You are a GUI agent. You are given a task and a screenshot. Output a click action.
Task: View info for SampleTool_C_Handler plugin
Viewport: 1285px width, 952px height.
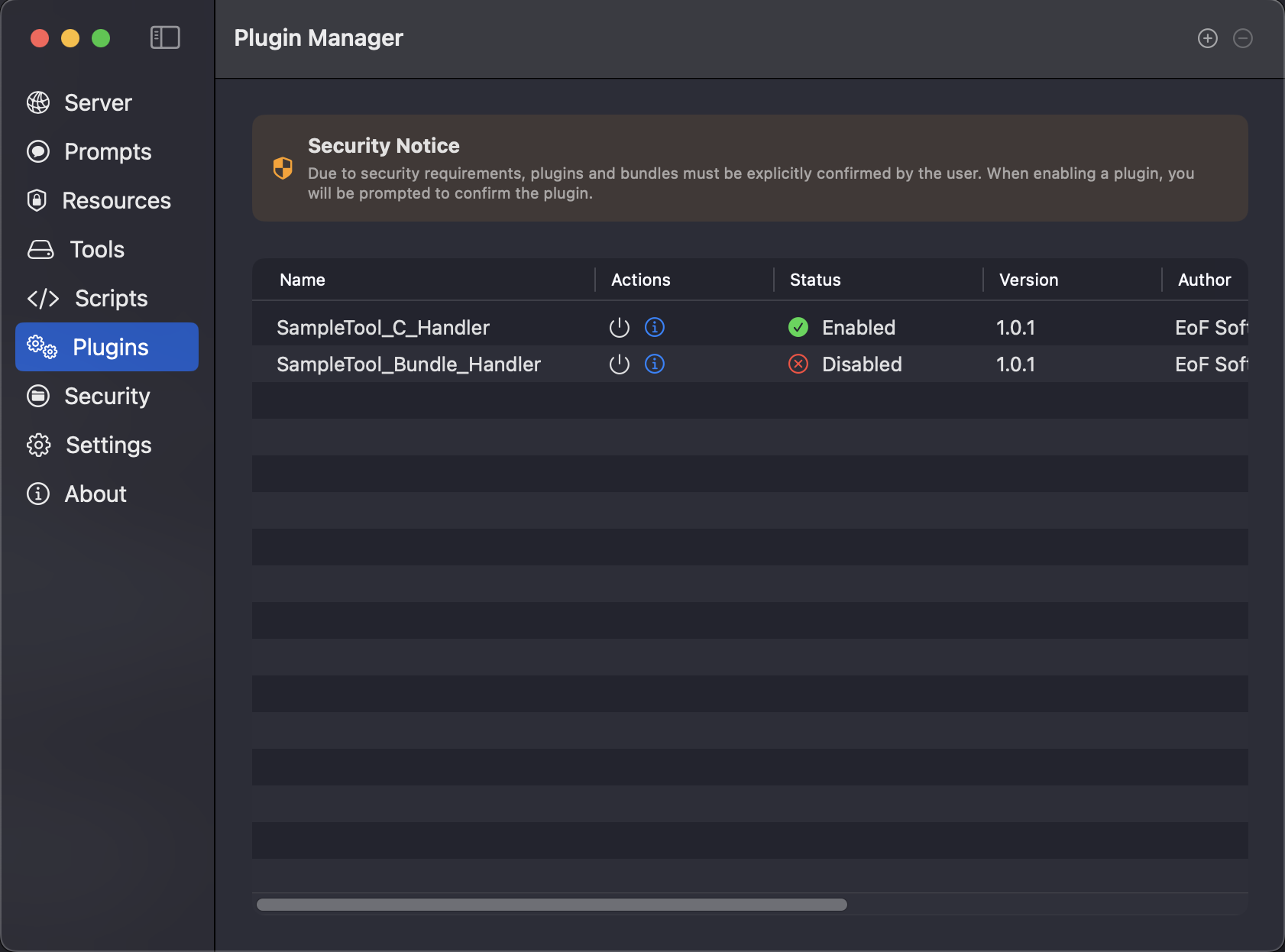(x=655, y=327)
